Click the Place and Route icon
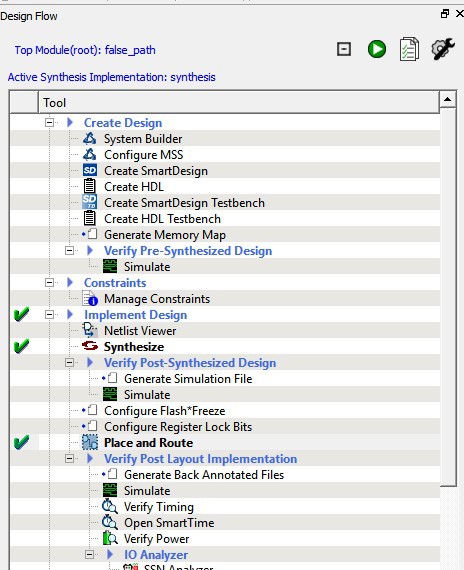This screenshot has width=464, height=570. click(x=89, y=442)
